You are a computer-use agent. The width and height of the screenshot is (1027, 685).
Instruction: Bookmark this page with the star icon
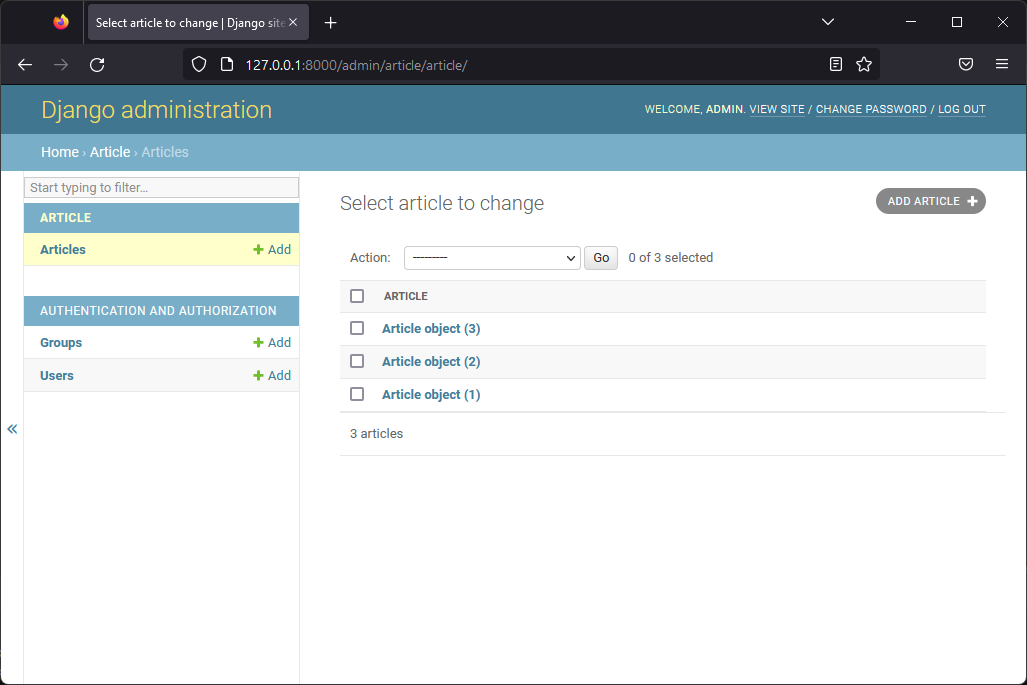pos(864,65)
